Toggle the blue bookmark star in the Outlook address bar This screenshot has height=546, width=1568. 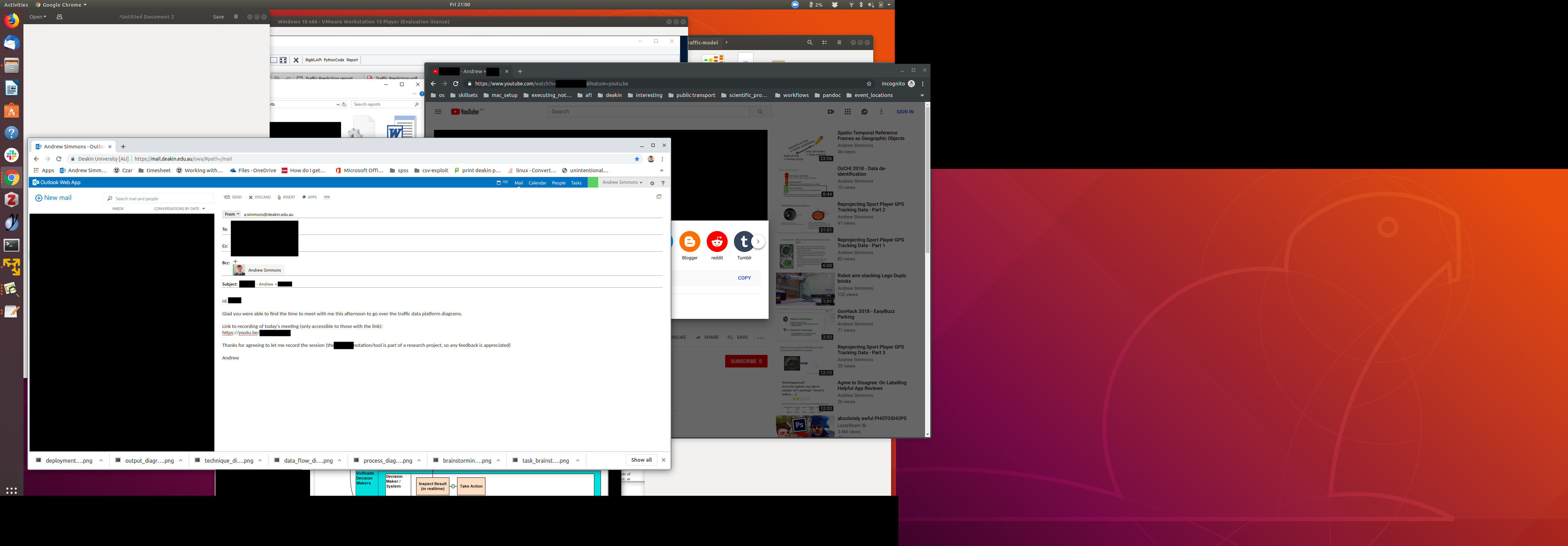[637, 159]
